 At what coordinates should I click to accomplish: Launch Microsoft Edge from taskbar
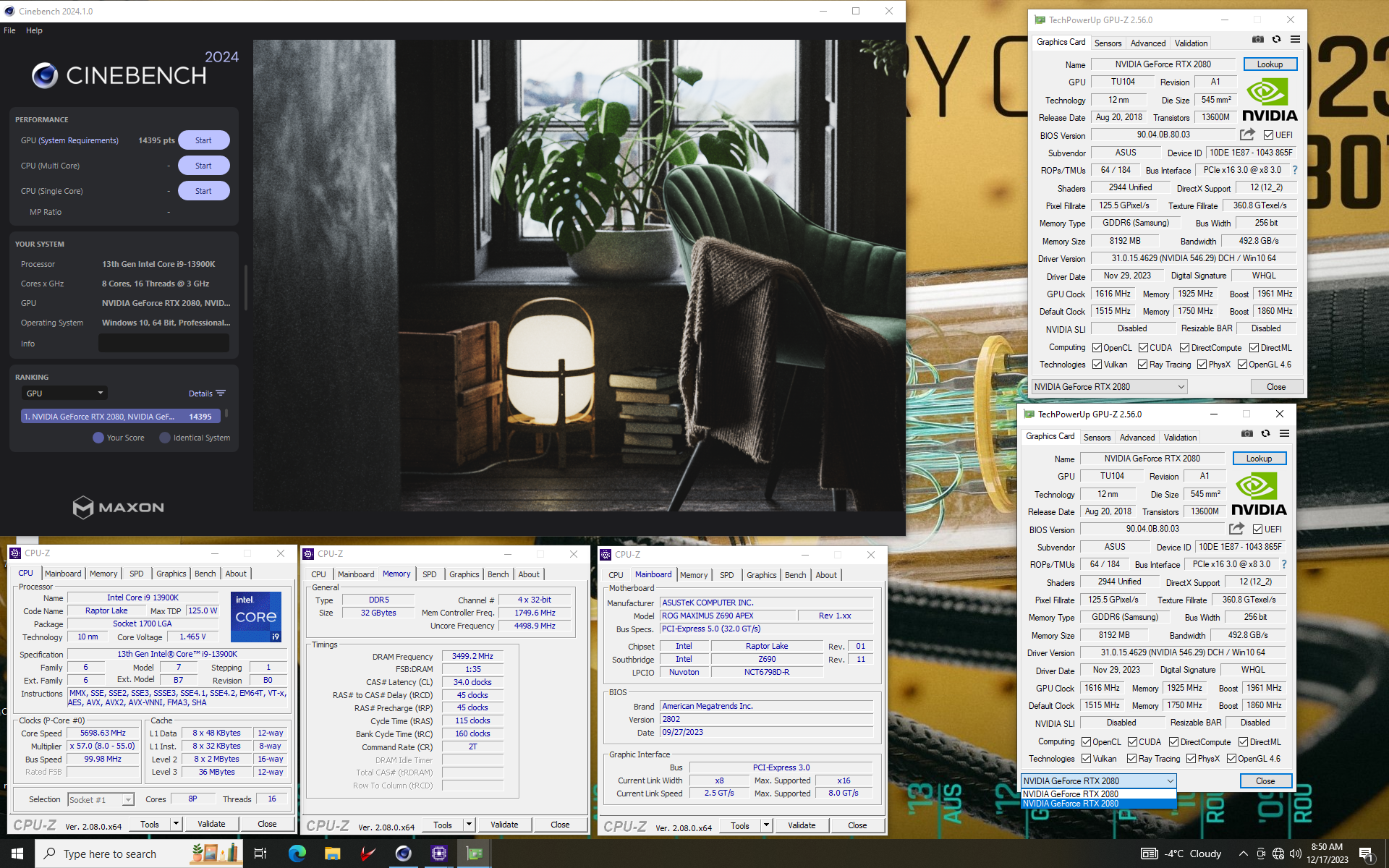point(297,854)
